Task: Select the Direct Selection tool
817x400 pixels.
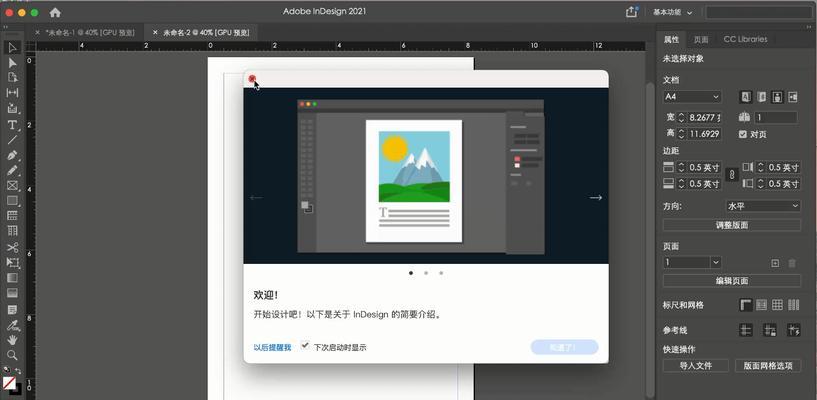Action: (13, 63)
